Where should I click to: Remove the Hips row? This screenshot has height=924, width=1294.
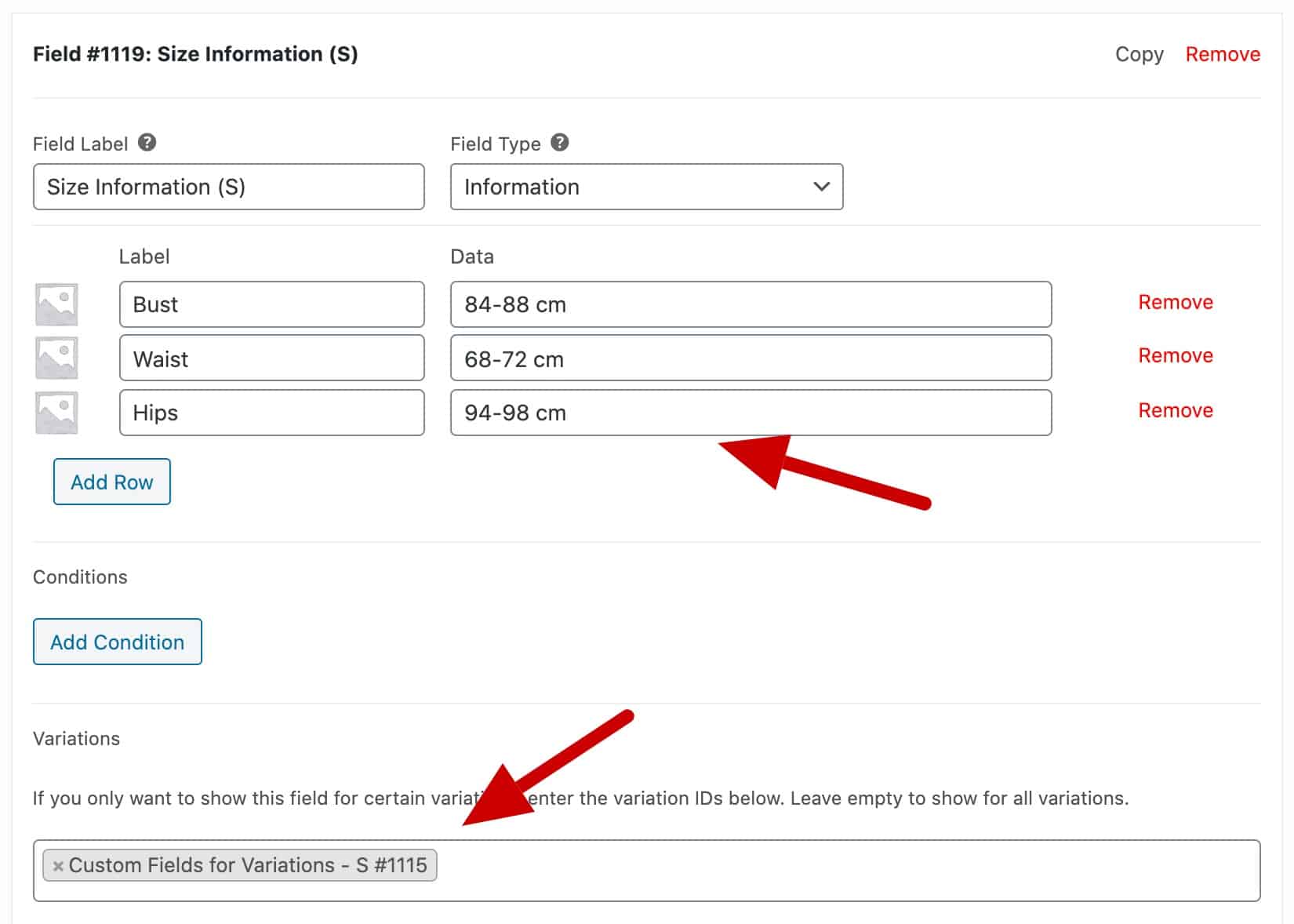[1176, 410]
